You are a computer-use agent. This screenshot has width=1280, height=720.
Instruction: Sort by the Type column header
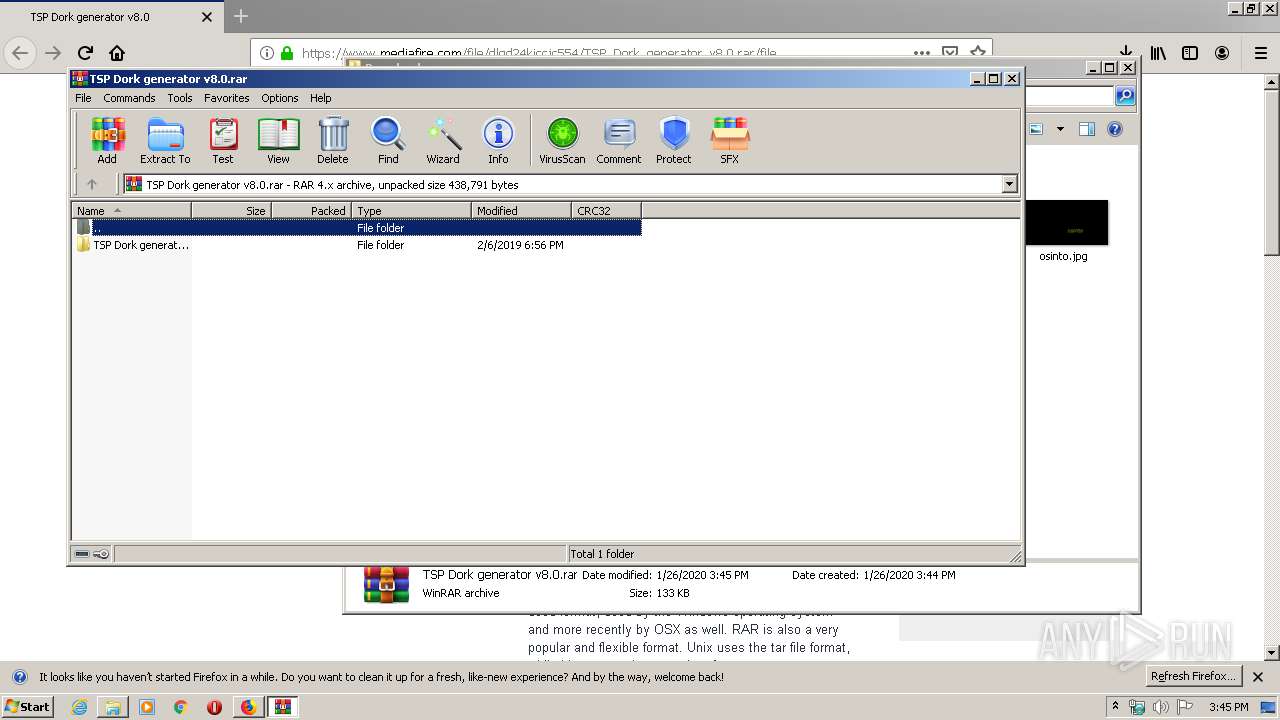pyautogui.click(x=411, y=211)
